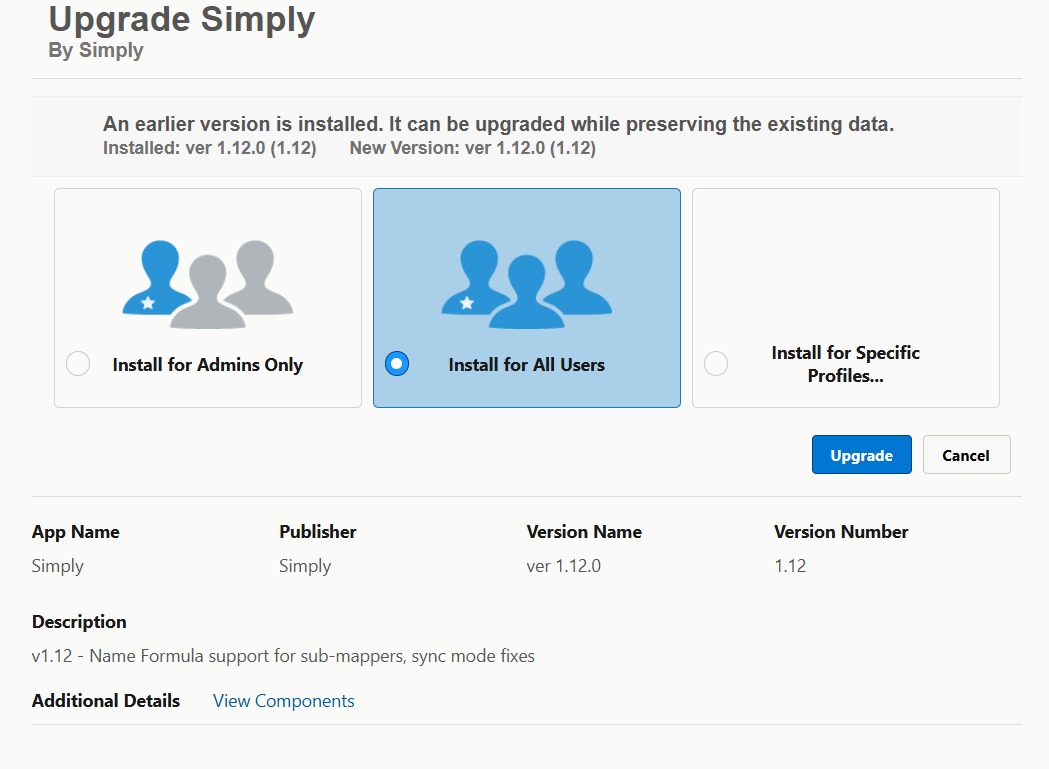Click the Upgrade Simply page heading
This screenshot has height=769, width=1049.
click(x=183, y=19)
